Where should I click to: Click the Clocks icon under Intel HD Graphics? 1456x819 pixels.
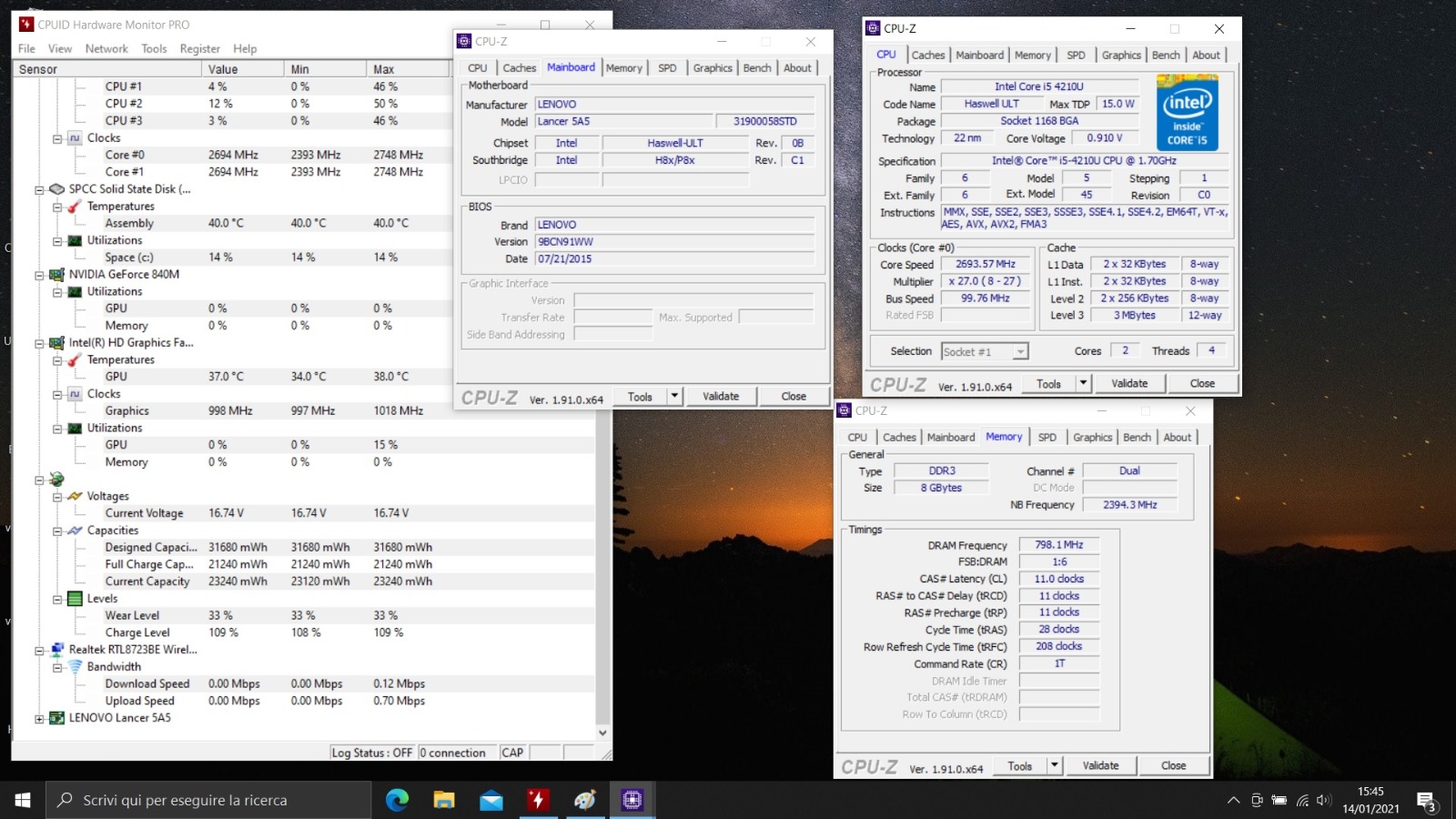coord(75,394)
